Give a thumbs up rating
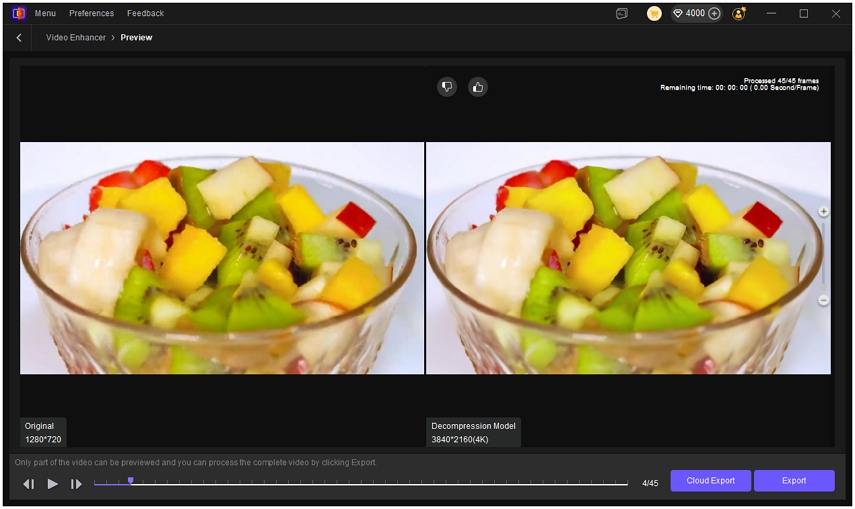855x509 pixels. coord(478,87)
